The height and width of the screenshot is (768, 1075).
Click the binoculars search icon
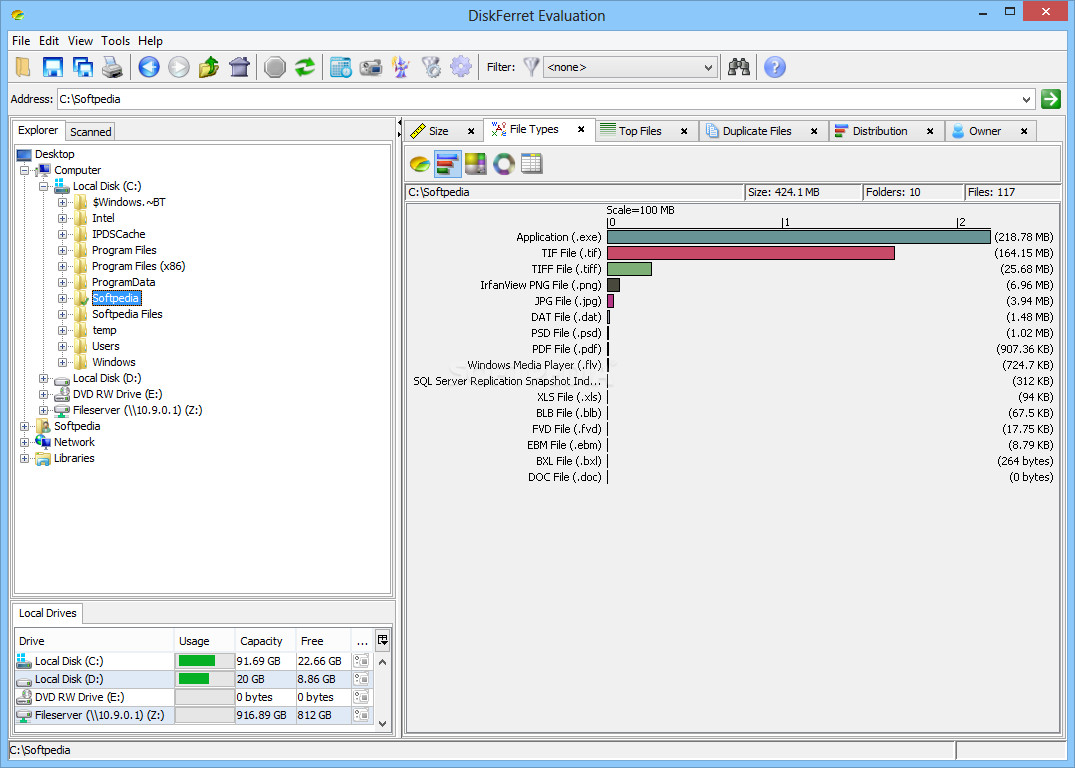[738, 67]
